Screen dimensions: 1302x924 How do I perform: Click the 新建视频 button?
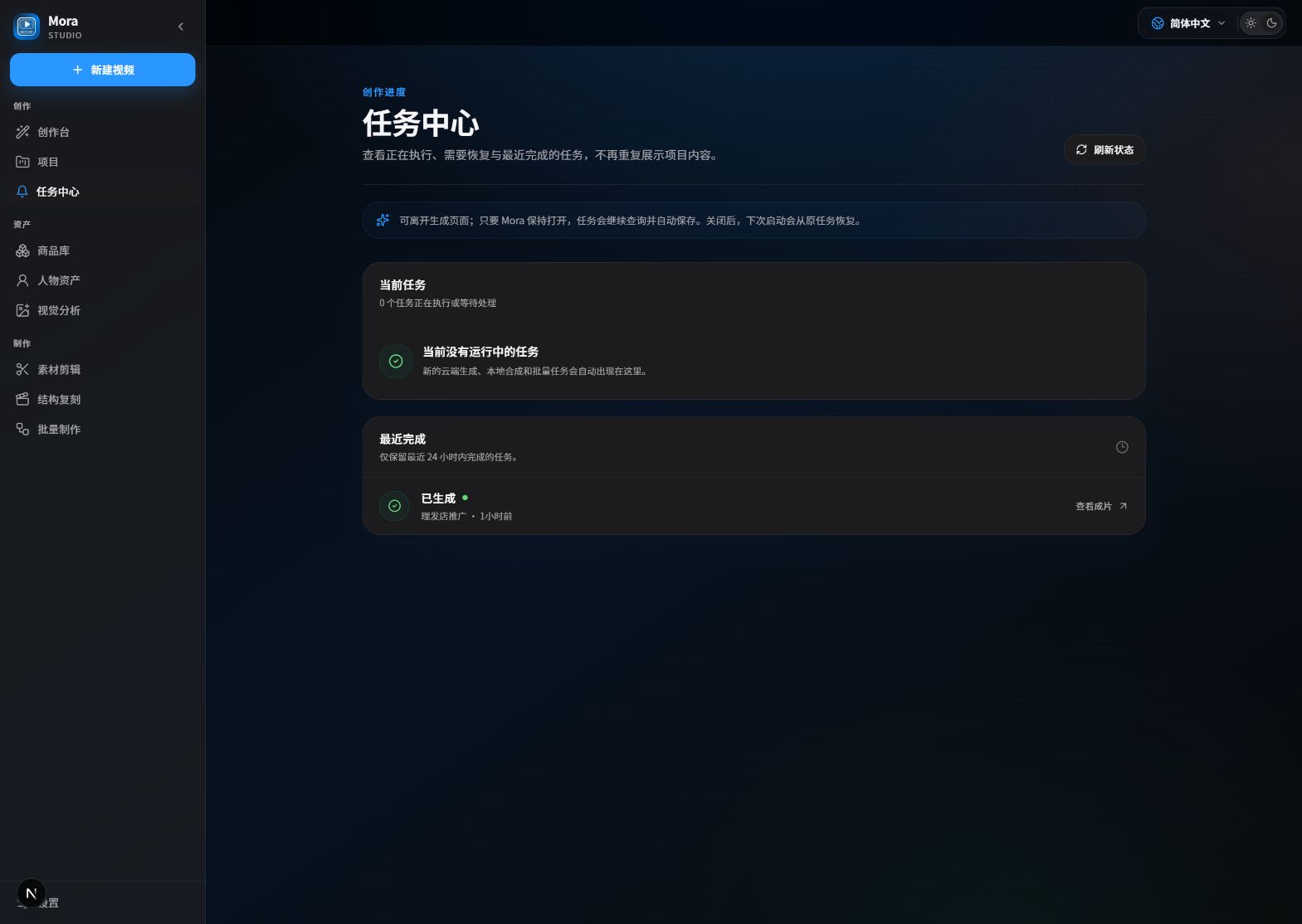103,70
